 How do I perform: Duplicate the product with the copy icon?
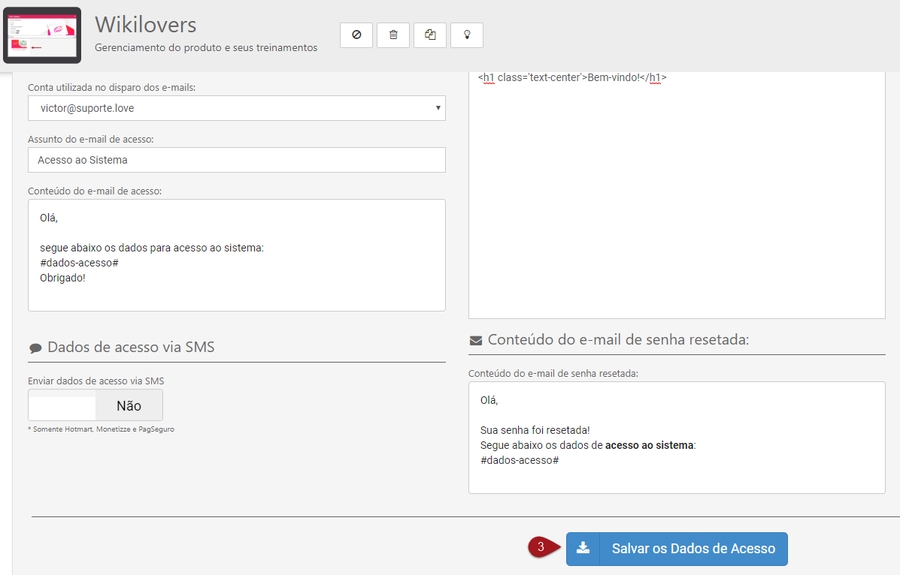430,35
